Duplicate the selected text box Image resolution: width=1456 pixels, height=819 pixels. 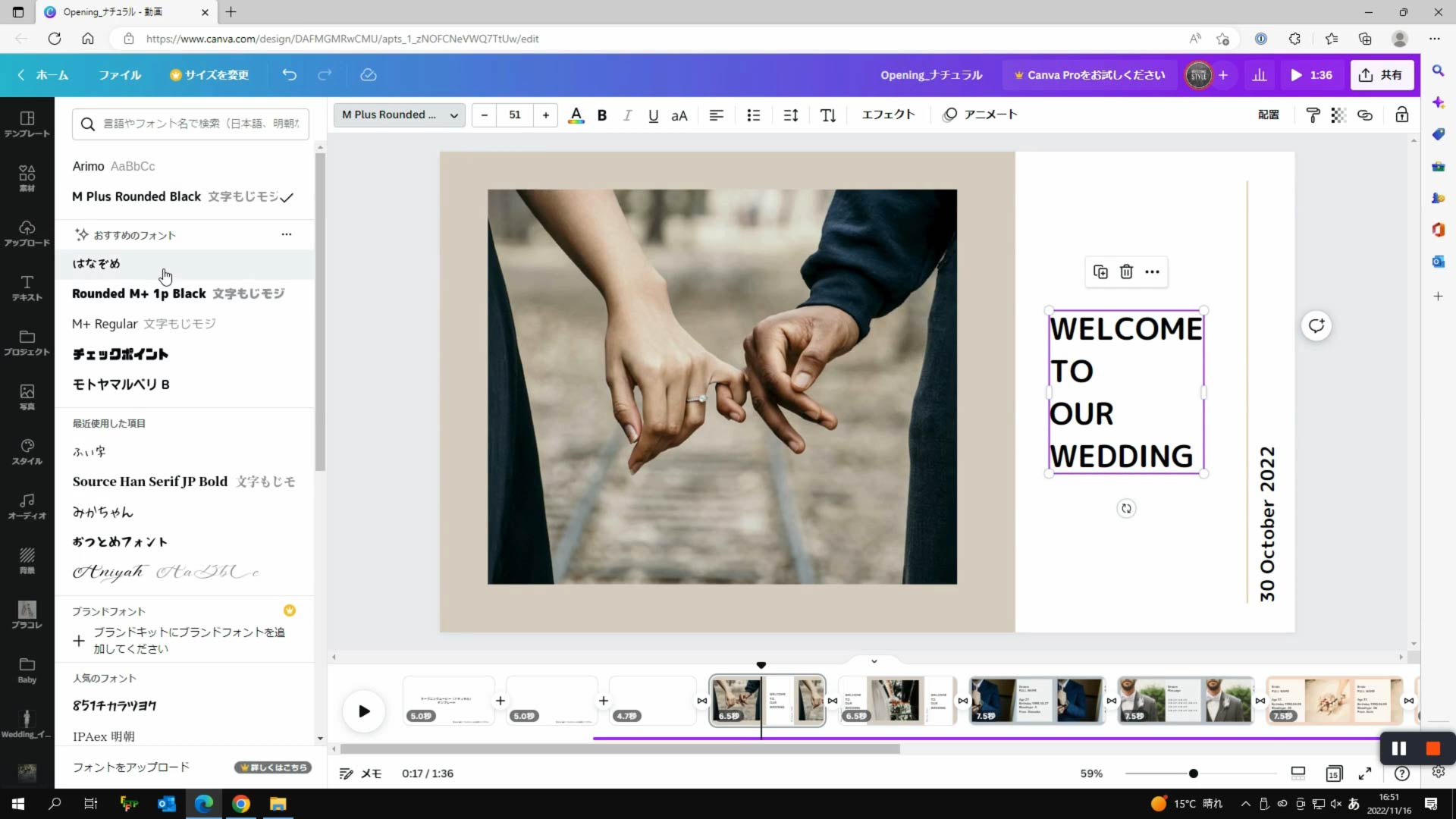click(1100, 271)
